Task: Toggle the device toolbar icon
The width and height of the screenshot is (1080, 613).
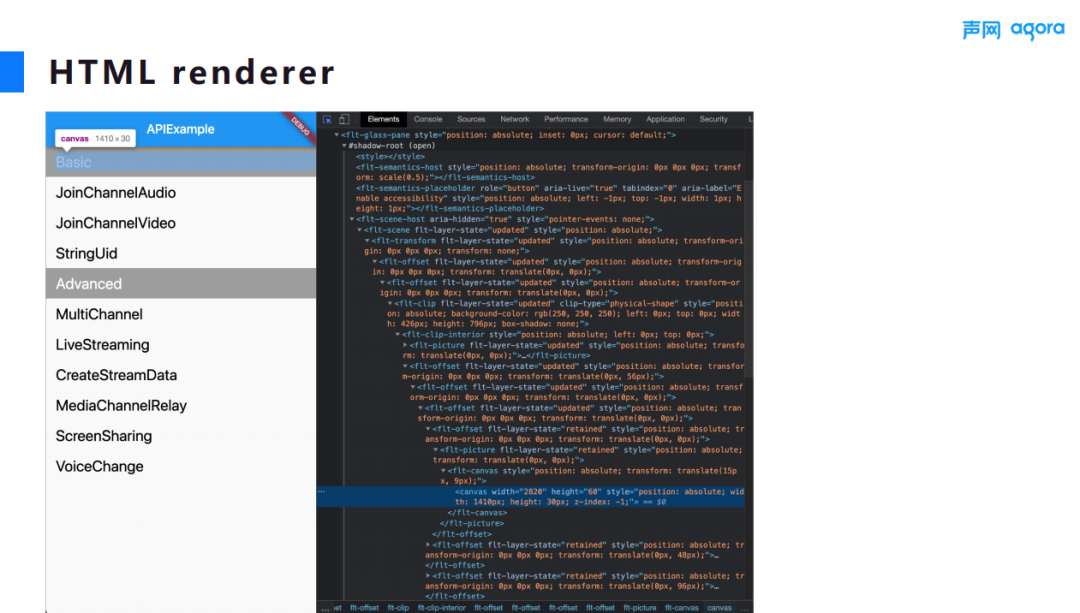Action: tap(344, 119)
